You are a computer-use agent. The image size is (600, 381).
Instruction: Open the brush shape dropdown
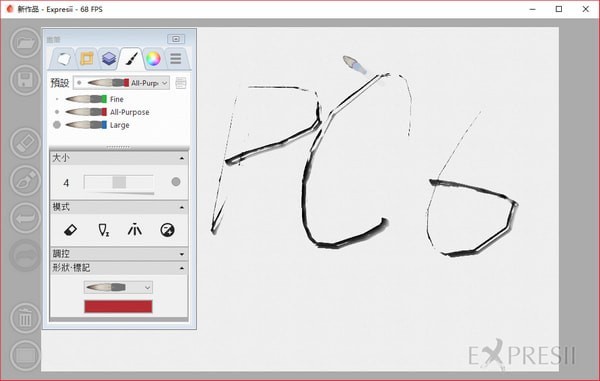pos(118,287)
